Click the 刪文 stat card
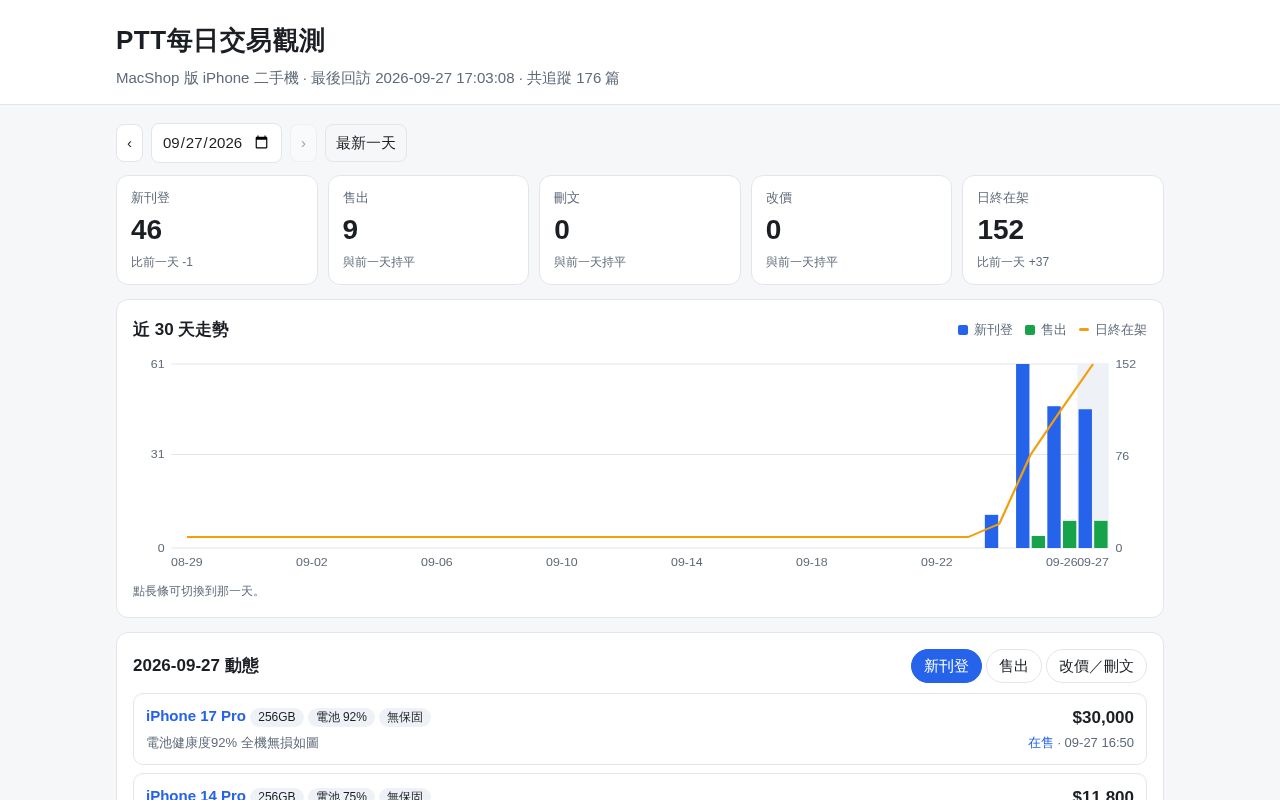 (640, 230)
